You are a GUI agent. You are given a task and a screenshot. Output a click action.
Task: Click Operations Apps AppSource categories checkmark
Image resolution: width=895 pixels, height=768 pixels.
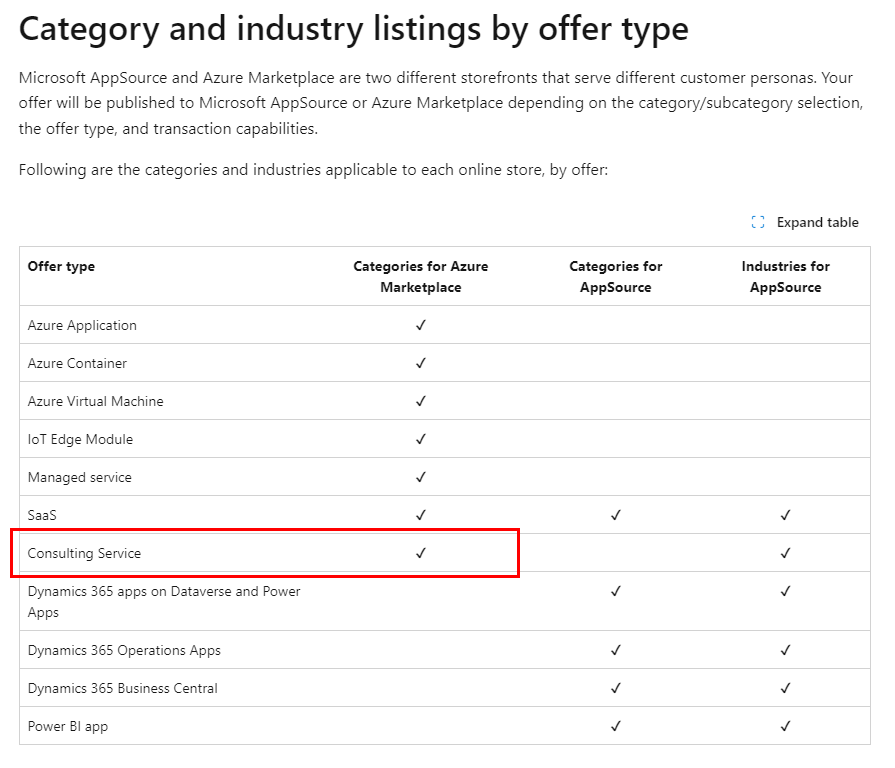point(615,650)
